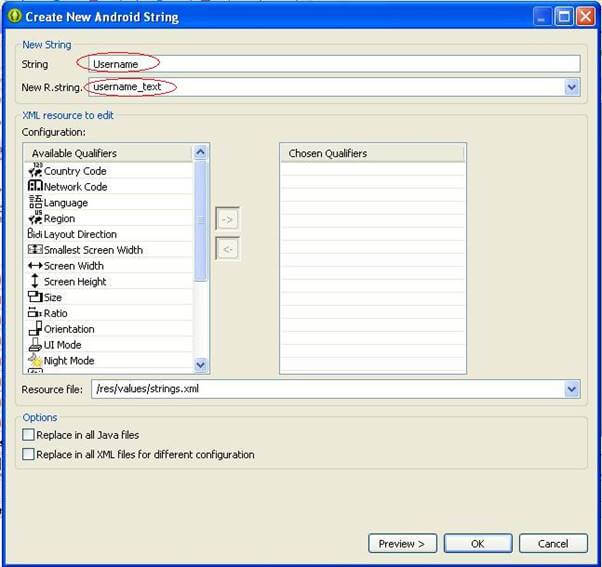
Task: Click the Language qualifier icon
Action: click(x=35, y=202)
